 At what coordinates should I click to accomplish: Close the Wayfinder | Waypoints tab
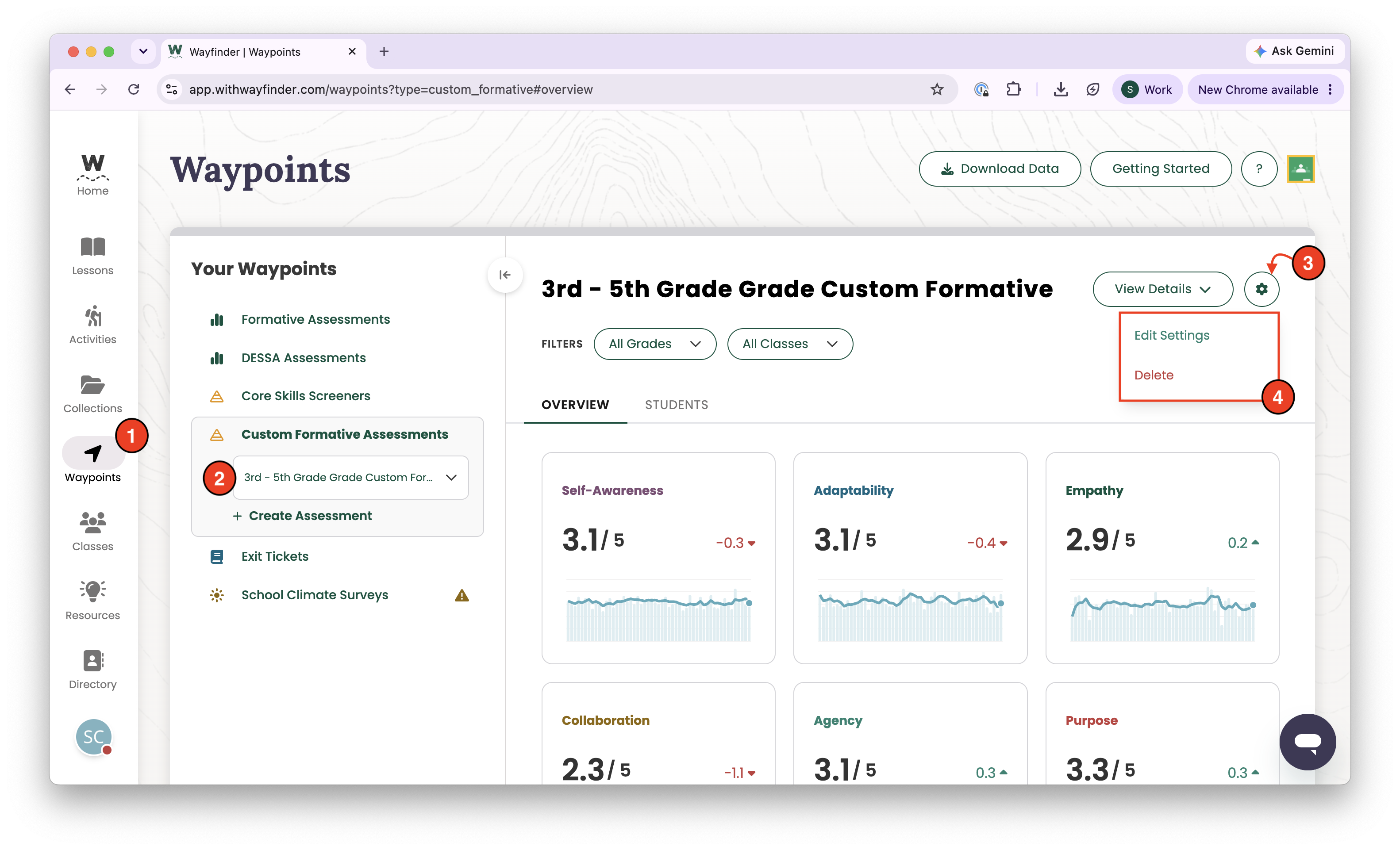click(352, 51)
